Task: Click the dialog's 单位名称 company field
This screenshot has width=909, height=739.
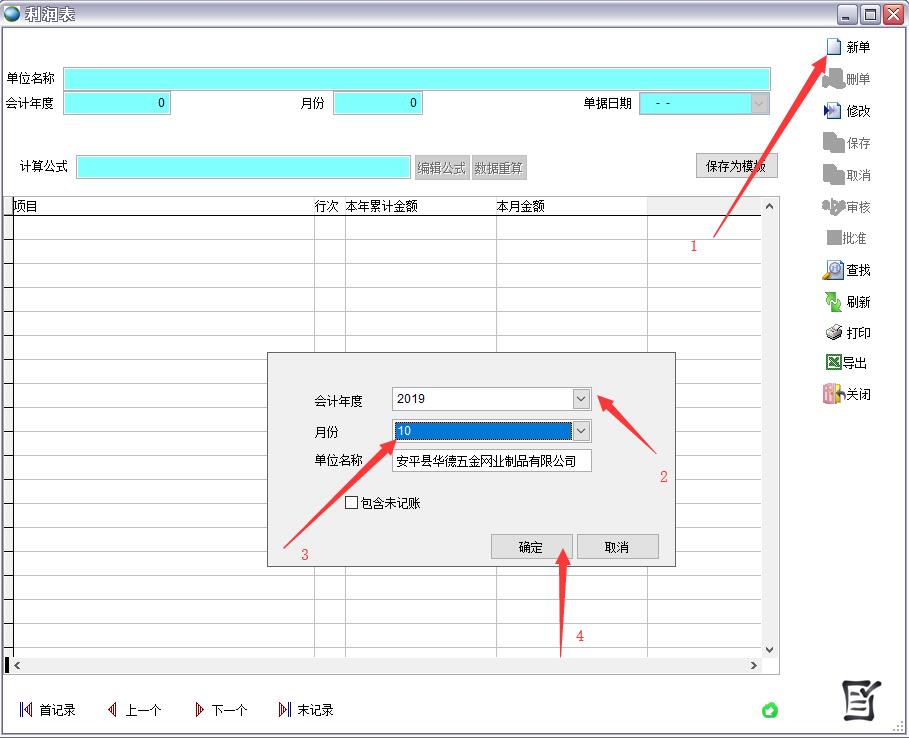Action: [491, 461]
